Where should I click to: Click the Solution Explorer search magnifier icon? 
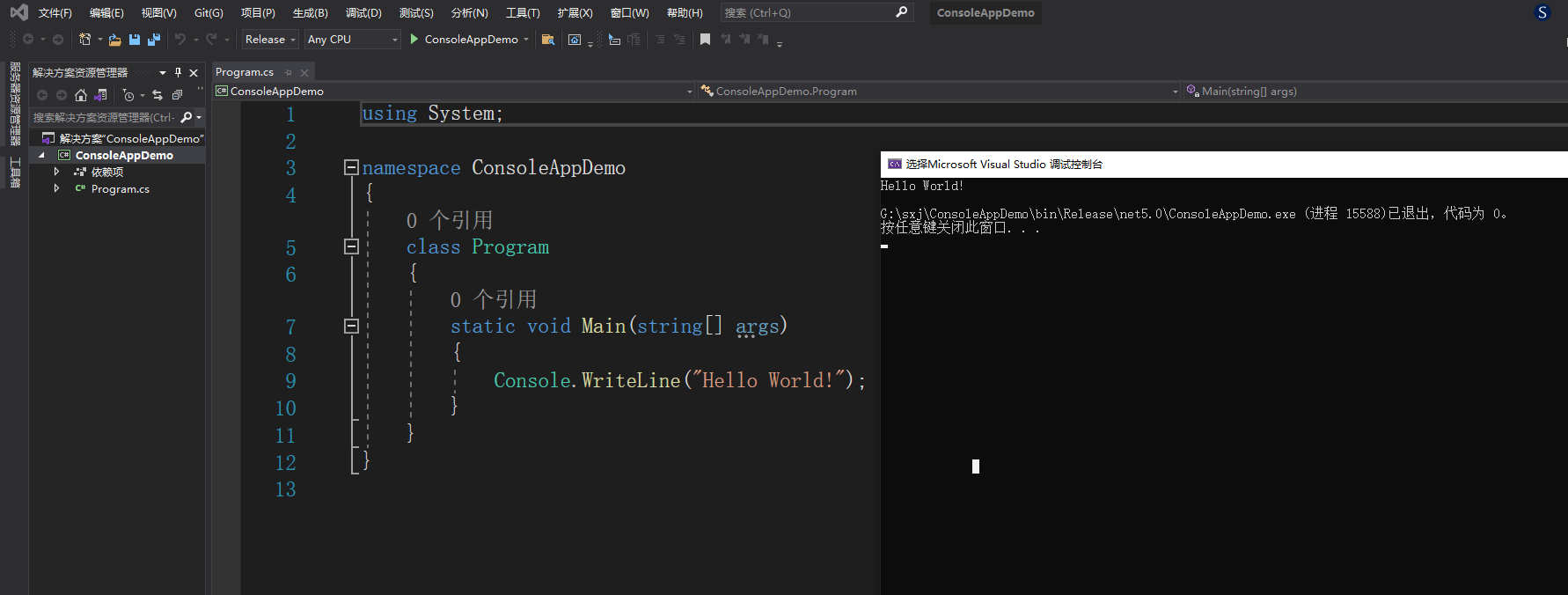tap(186, 117)
